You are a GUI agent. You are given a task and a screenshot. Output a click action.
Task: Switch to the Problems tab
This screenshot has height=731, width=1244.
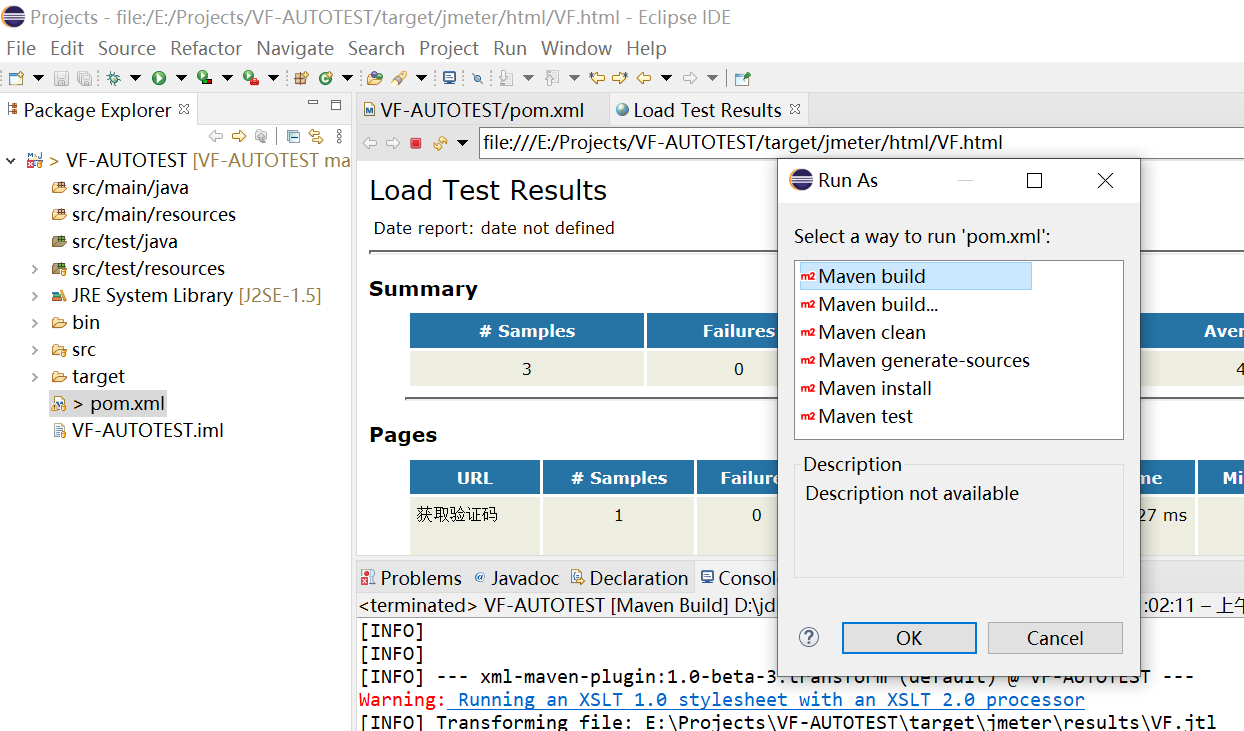pyautogui.click(x=411, y=578)
